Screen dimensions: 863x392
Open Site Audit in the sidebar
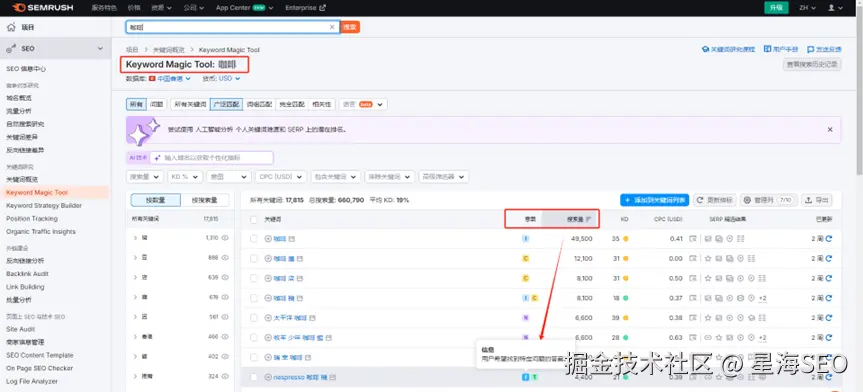pos(20,329)
